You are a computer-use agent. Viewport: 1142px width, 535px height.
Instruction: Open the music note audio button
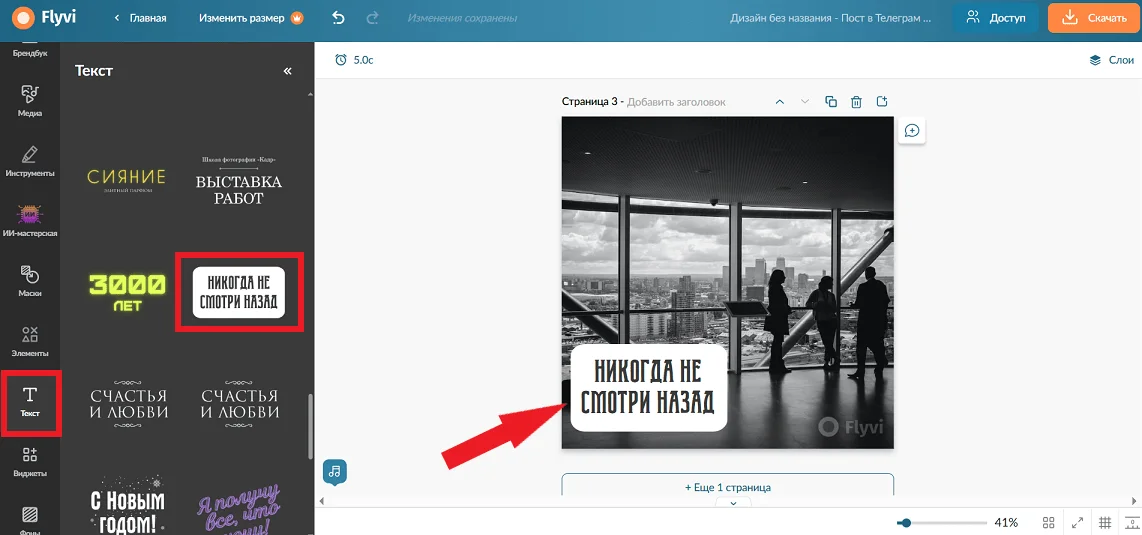pyautogui.click(x=335, y=471)
